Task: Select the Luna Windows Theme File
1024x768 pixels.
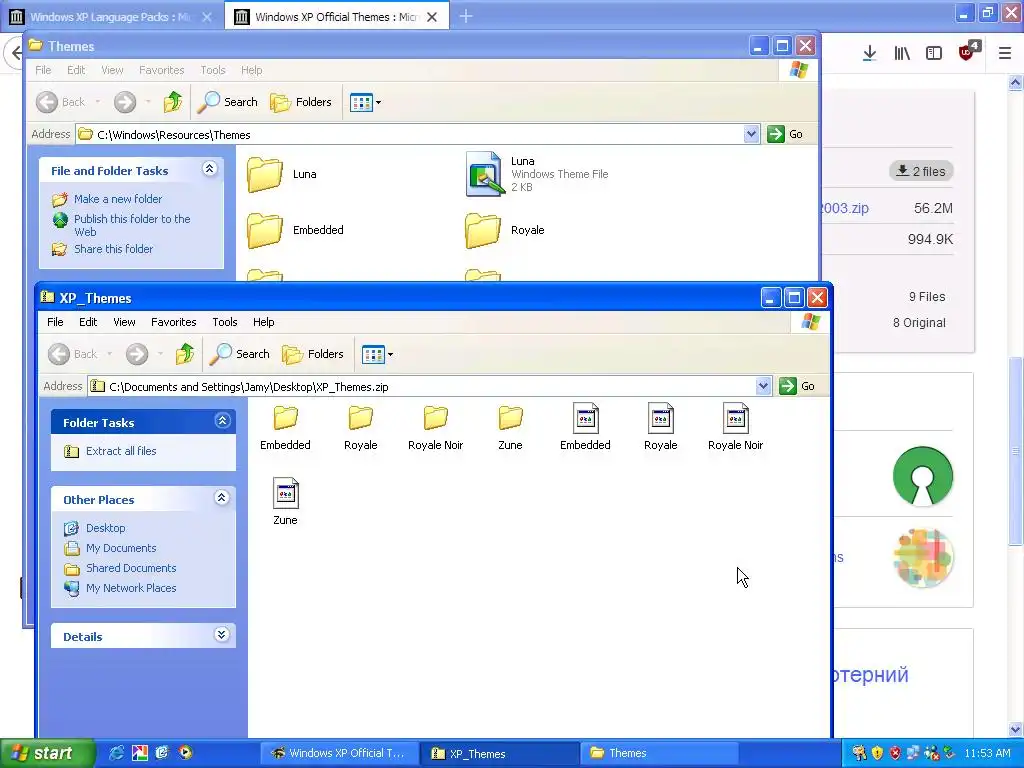Action: click(x=537, y=174)
